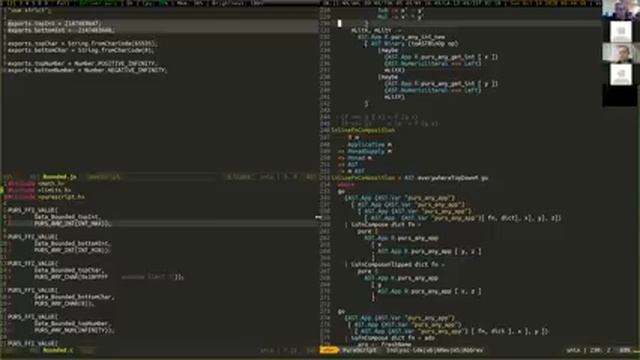The width and height of the screenshot is (640, 360).
Task: Click PURS_ANY_INT(INT_MAX) line
Action: (x=73, y=224)
